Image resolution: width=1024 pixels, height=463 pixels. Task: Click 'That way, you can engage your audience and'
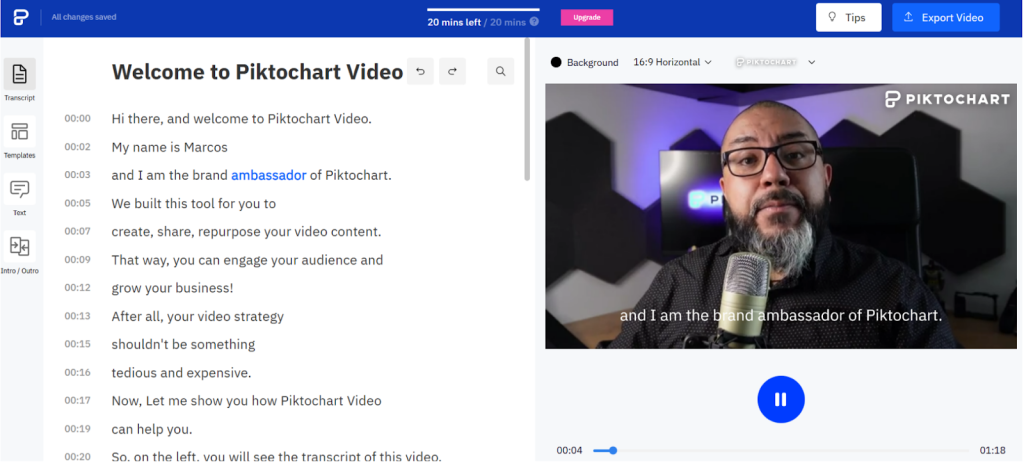point(248,260)
